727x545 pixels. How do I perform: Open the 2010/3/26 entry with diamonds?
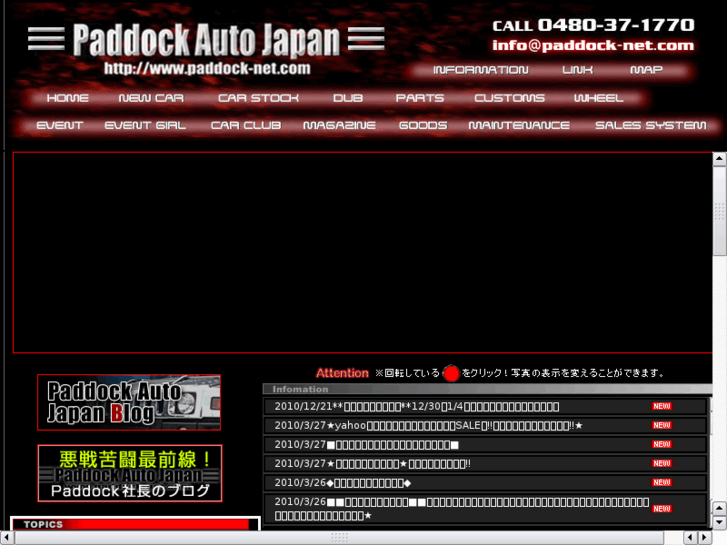pyautogui.click(x=486, y=483)
